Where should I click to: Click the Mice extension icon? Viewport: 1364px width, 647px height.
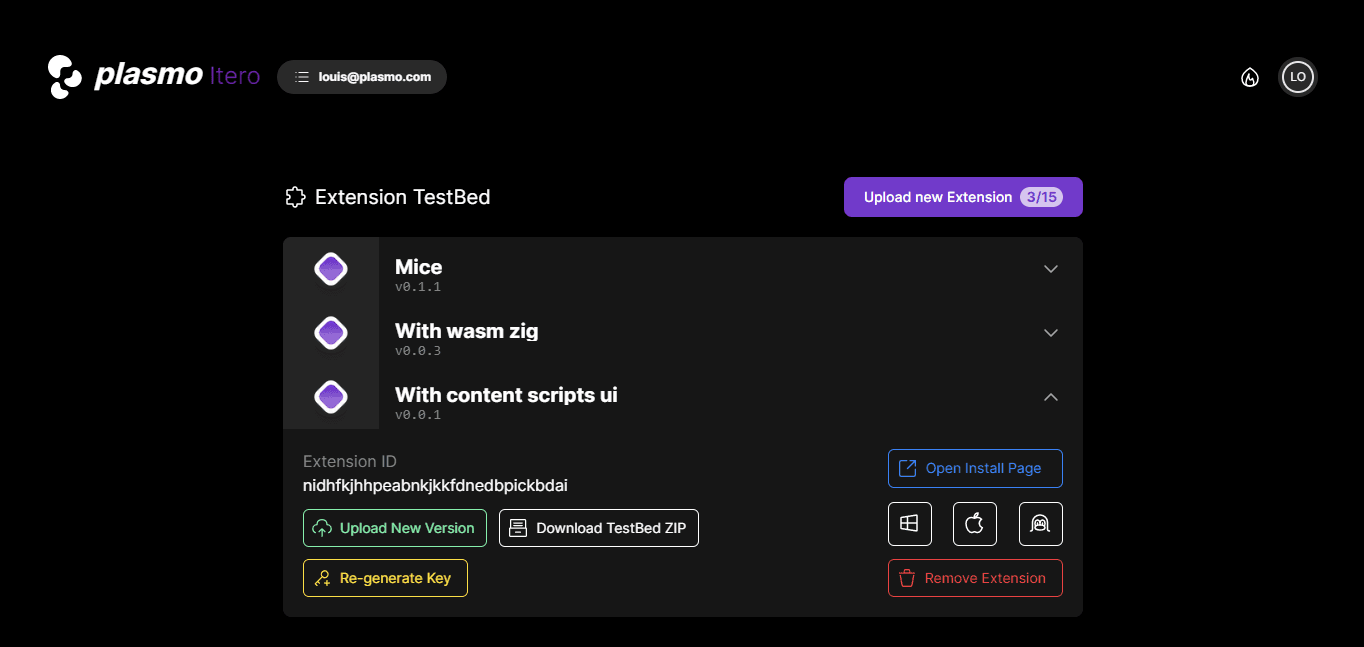point(331,269)
